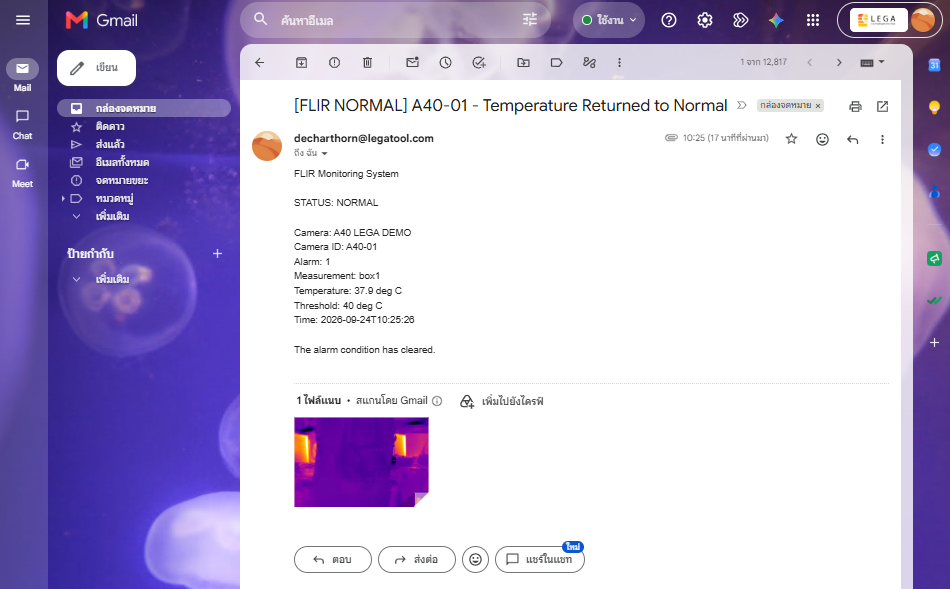Click sender decharthorn@legatool.com
The image size is (950, 589).
[364, 138]
